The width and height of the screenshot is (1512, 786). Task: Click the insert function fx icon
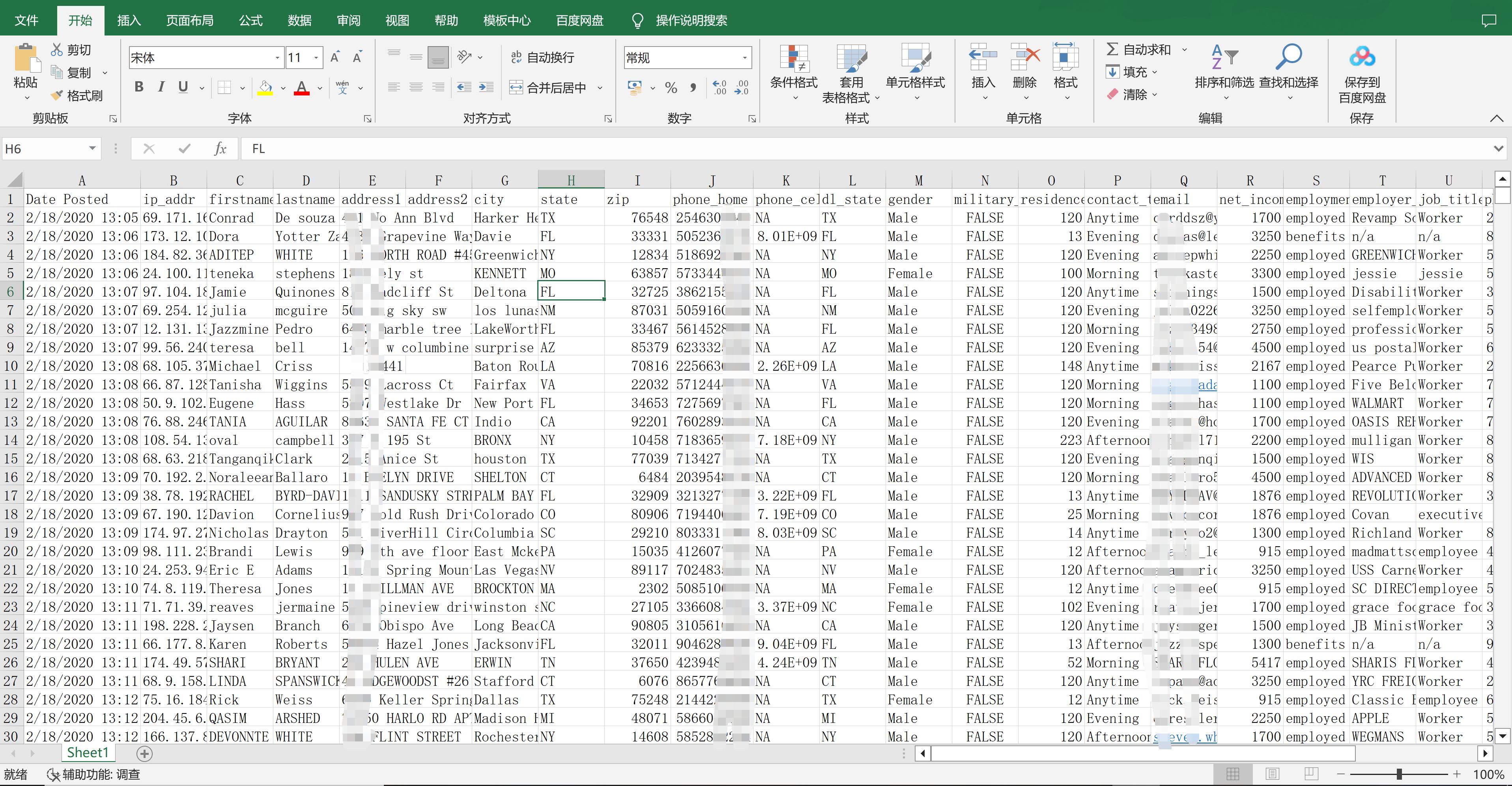click(220, 149)
